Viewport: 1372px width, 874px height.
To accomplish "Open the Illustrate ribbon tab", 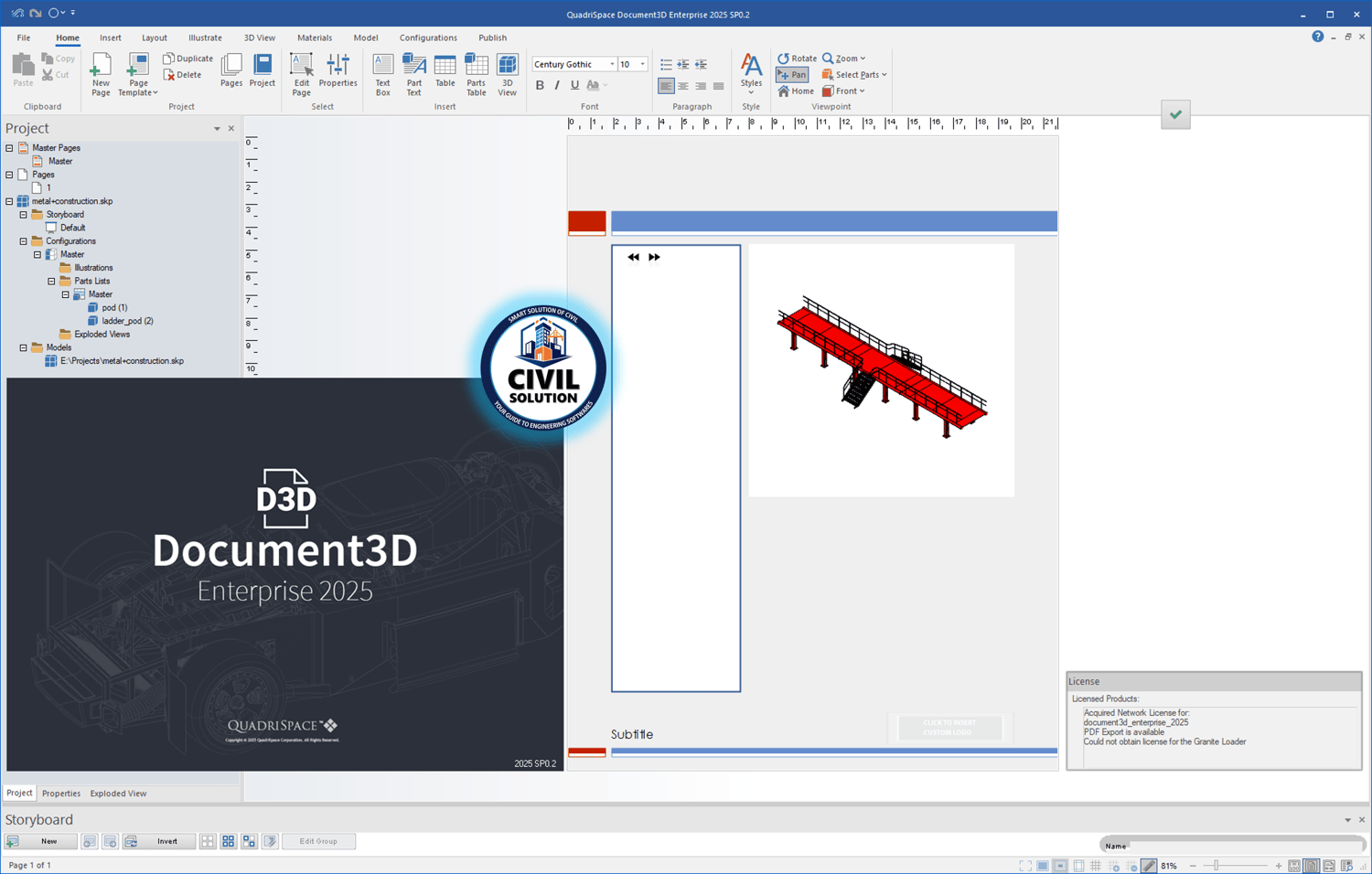I will (205, 37).
